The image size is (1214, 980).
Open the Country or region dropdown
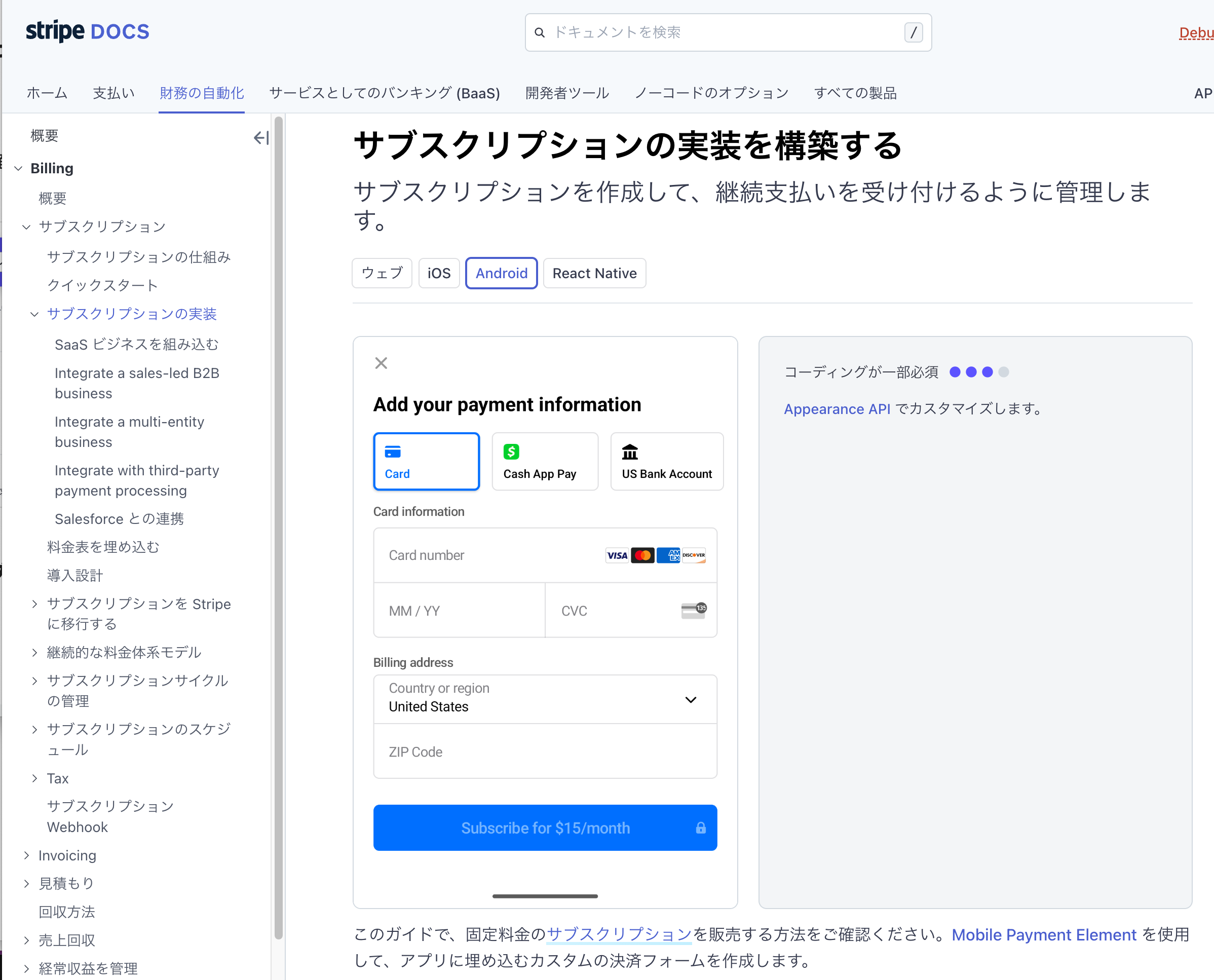691,699
